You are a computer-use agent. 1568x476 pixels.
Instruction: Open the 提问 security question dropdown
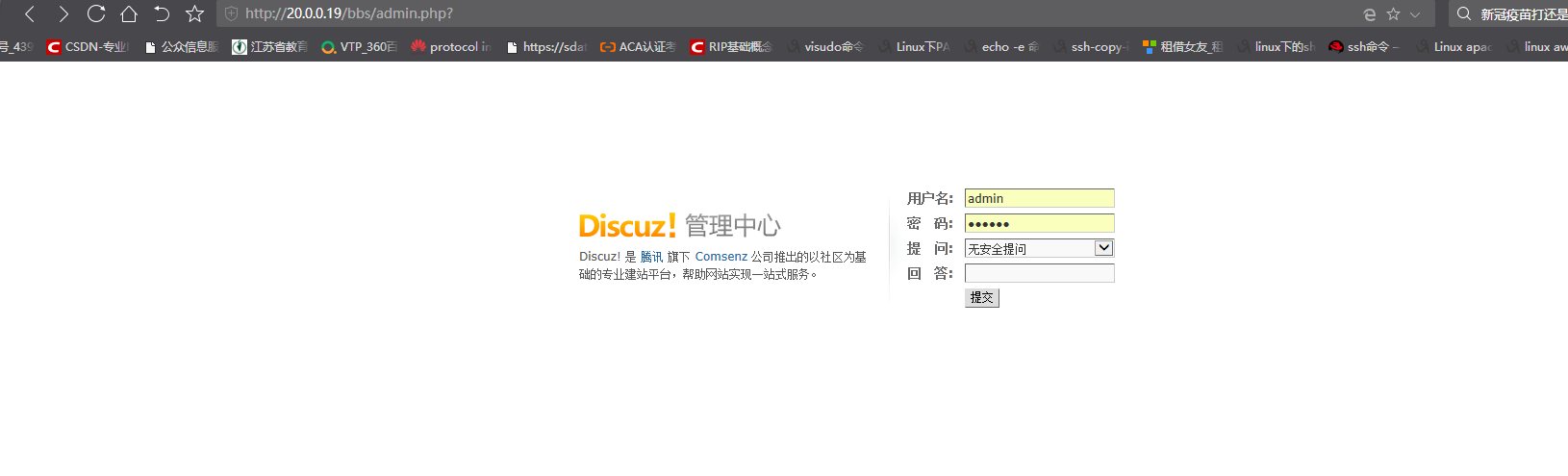tap(1039, 248)
